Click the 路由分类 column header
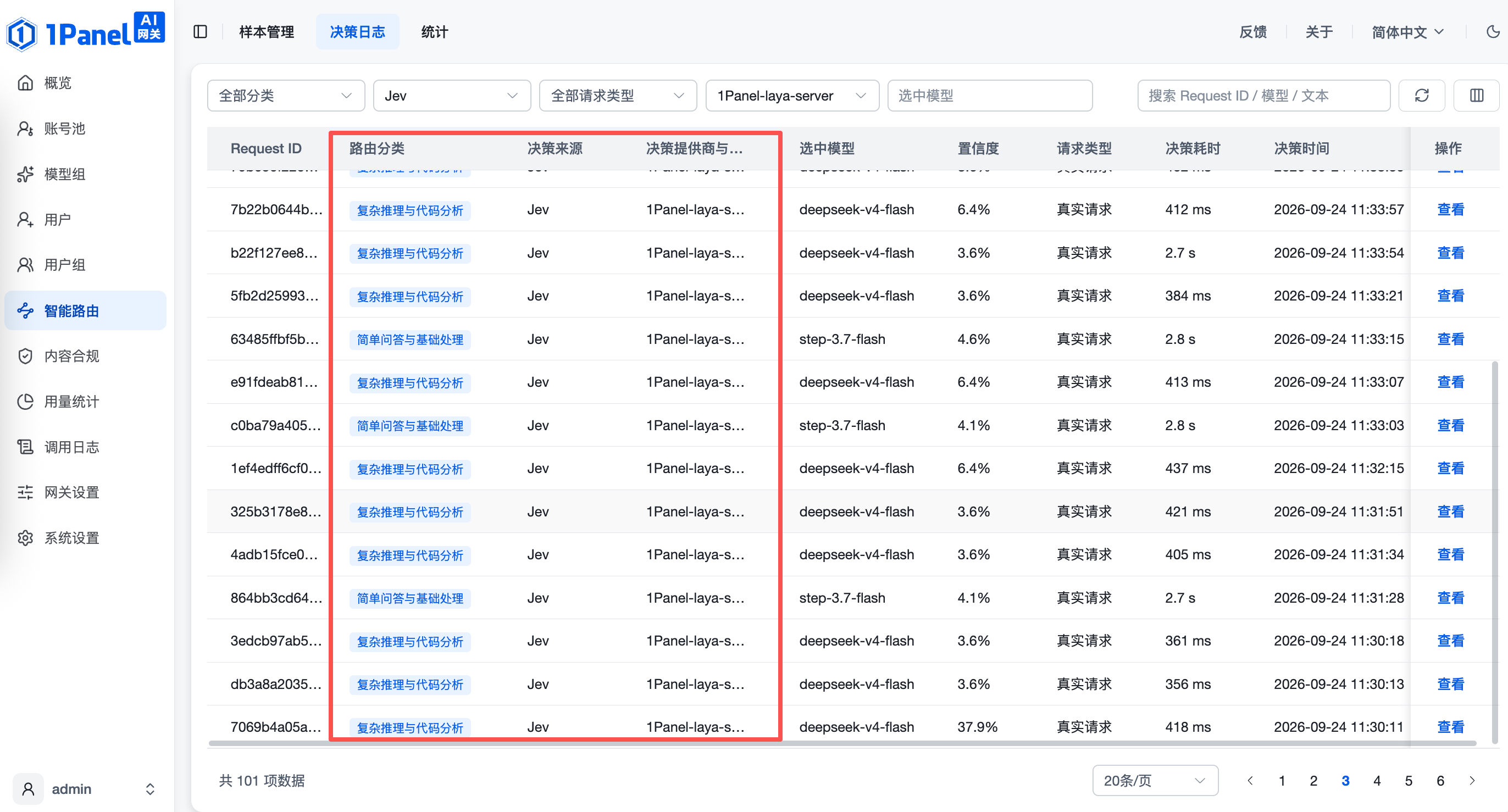This screenshot has height=812, width=1508. pyautogui.click(x=376, y=148)
